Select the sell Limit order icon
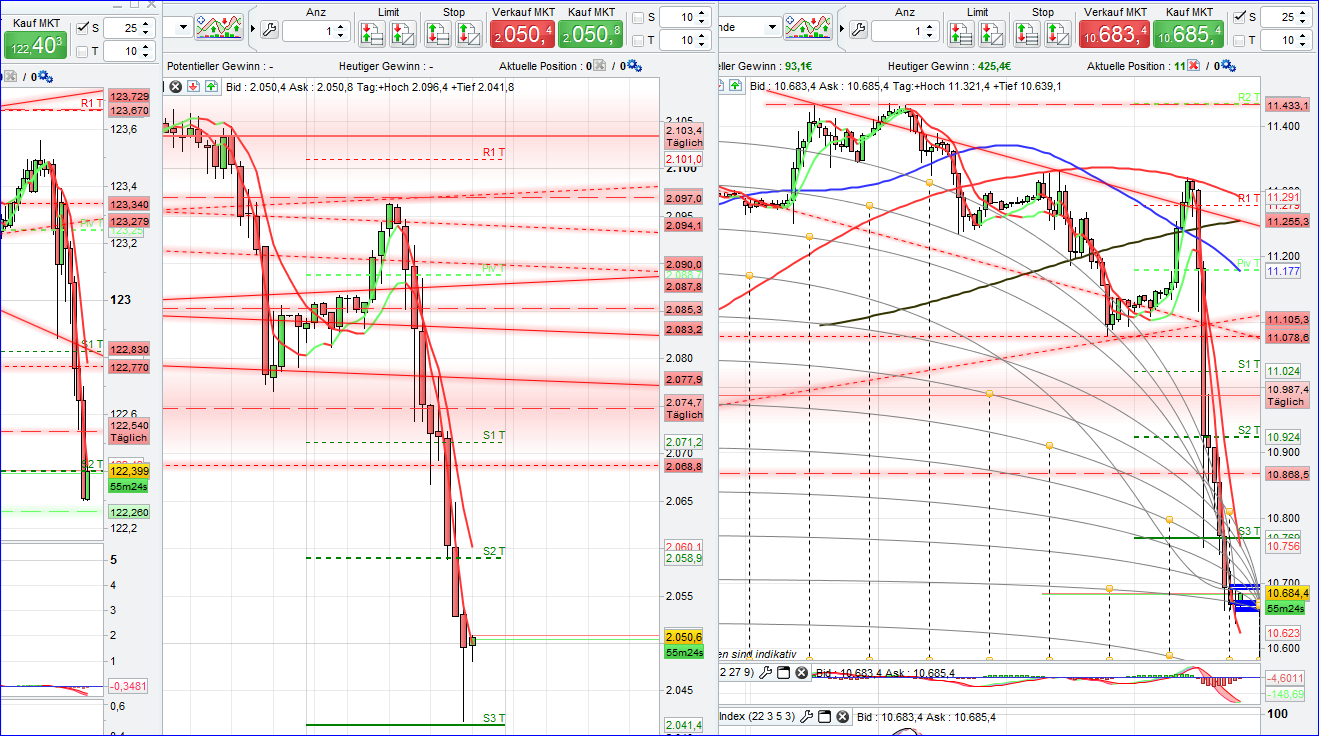The width and height of the screenshot is (1319, 736). pos(402,32)
